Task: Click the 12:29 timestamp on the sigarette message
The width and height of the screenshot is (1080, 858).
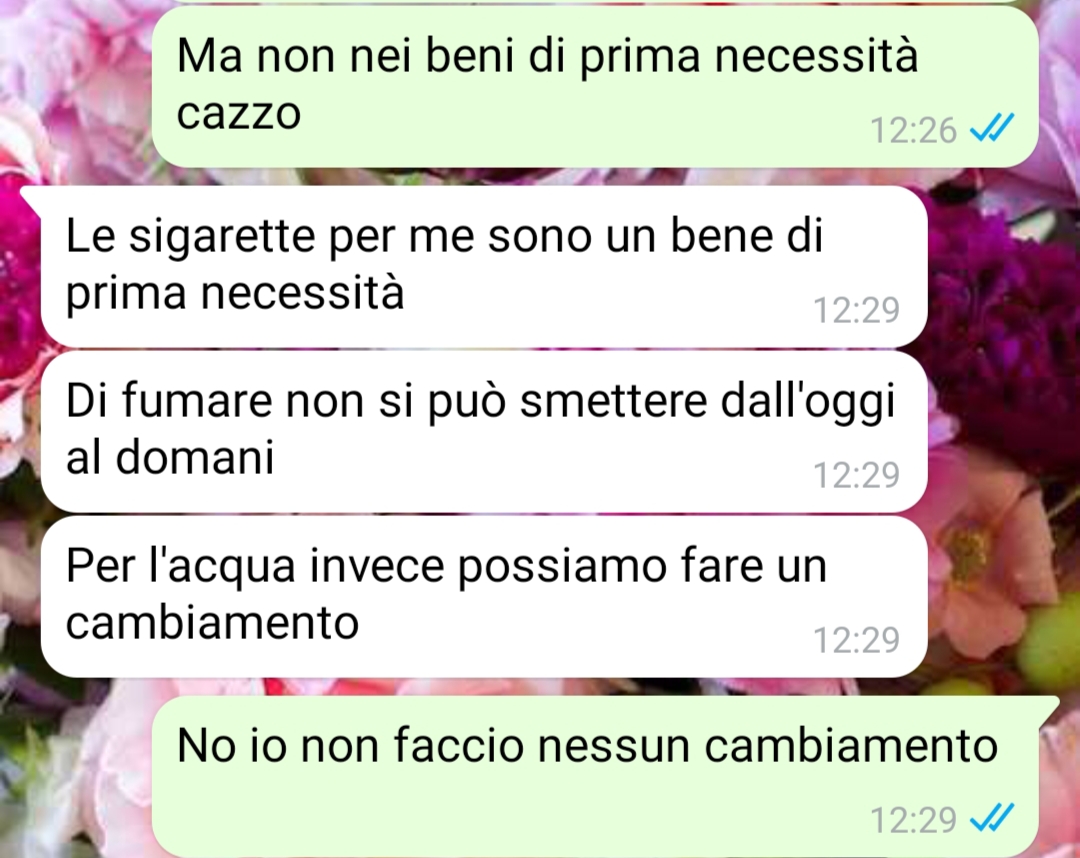Action: pyautogui.click(x=856, y=310)
